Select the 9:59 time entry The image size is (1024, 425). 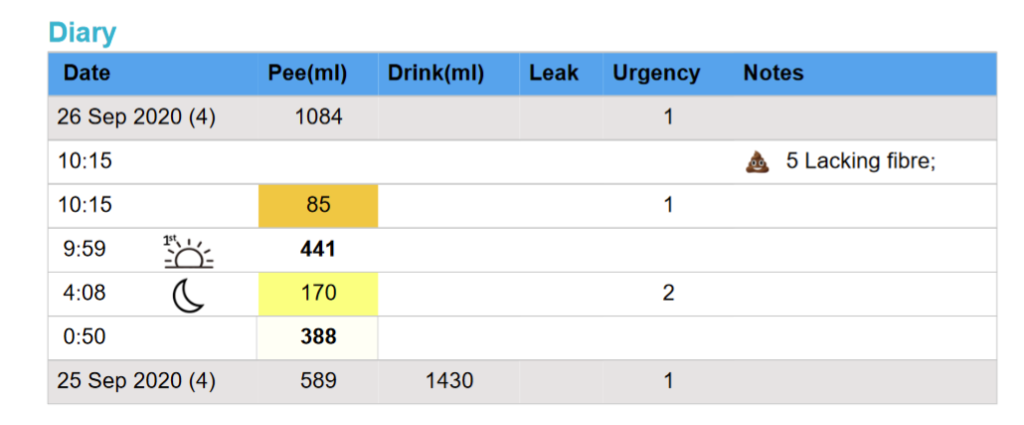(82, 250)
